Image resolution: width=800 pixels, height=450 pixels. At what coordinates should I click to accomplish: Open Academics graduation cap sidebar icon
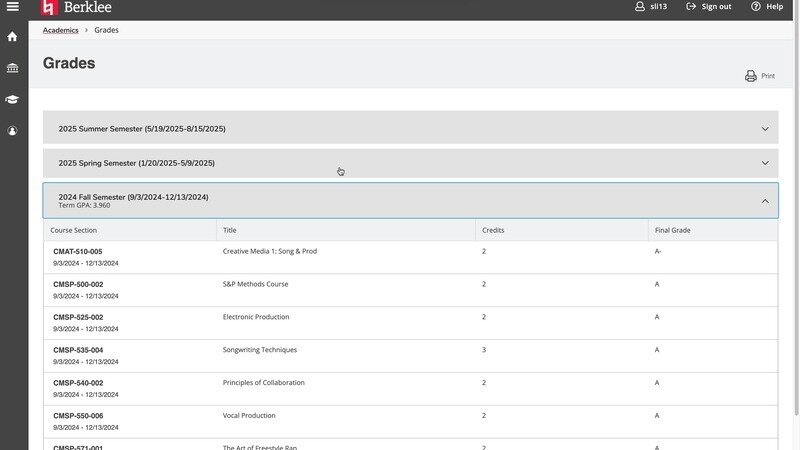tap(13, 99)
